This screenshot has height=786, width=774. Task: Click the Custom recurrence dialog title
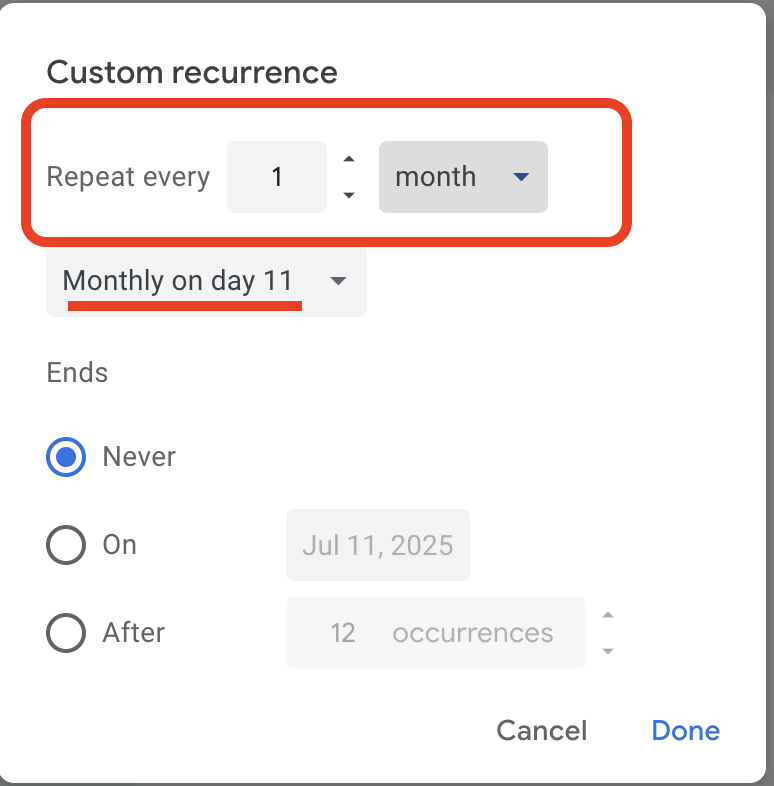tap(192, 72)
